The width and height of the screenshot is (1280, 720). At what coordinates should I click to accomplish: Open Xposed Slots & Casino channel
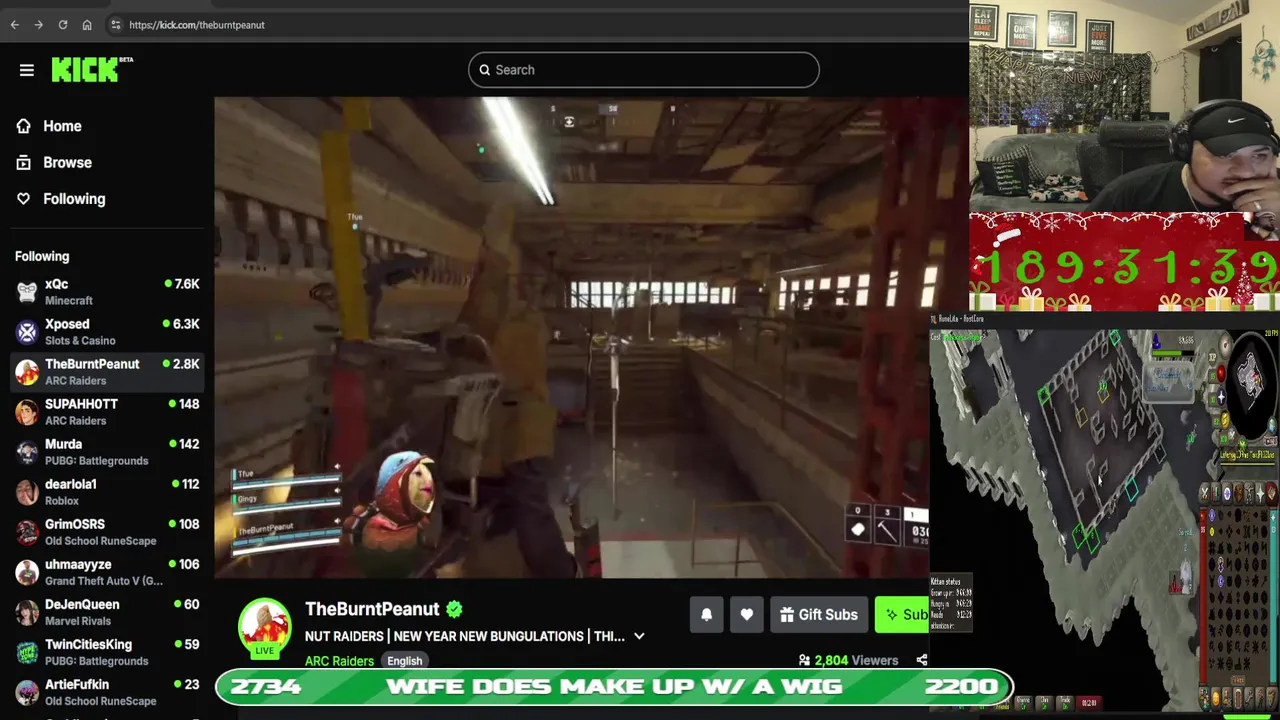pos(107,332)
